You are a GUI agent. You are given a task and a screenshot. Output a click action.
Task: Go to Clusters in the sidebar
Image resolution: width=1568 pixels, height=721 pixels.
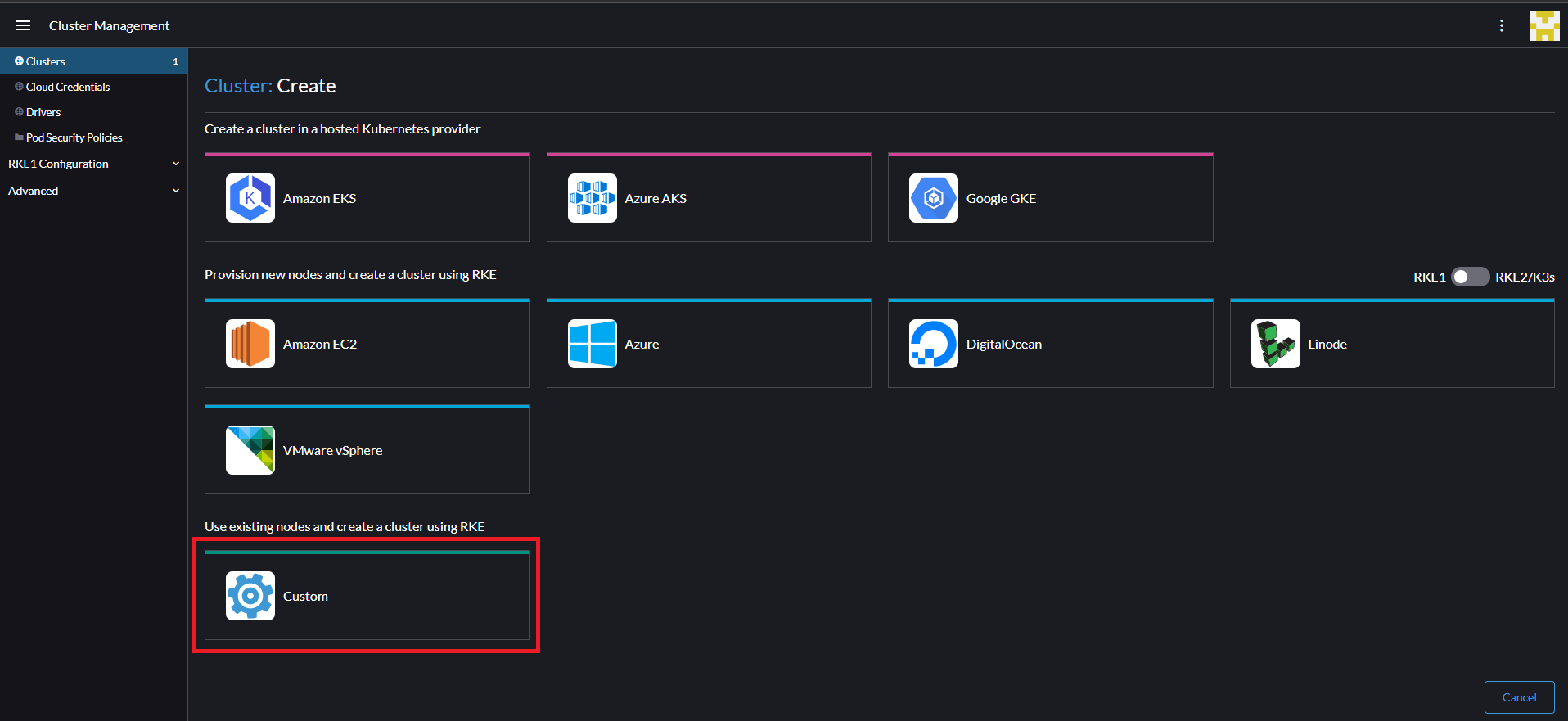coord(94,61)
